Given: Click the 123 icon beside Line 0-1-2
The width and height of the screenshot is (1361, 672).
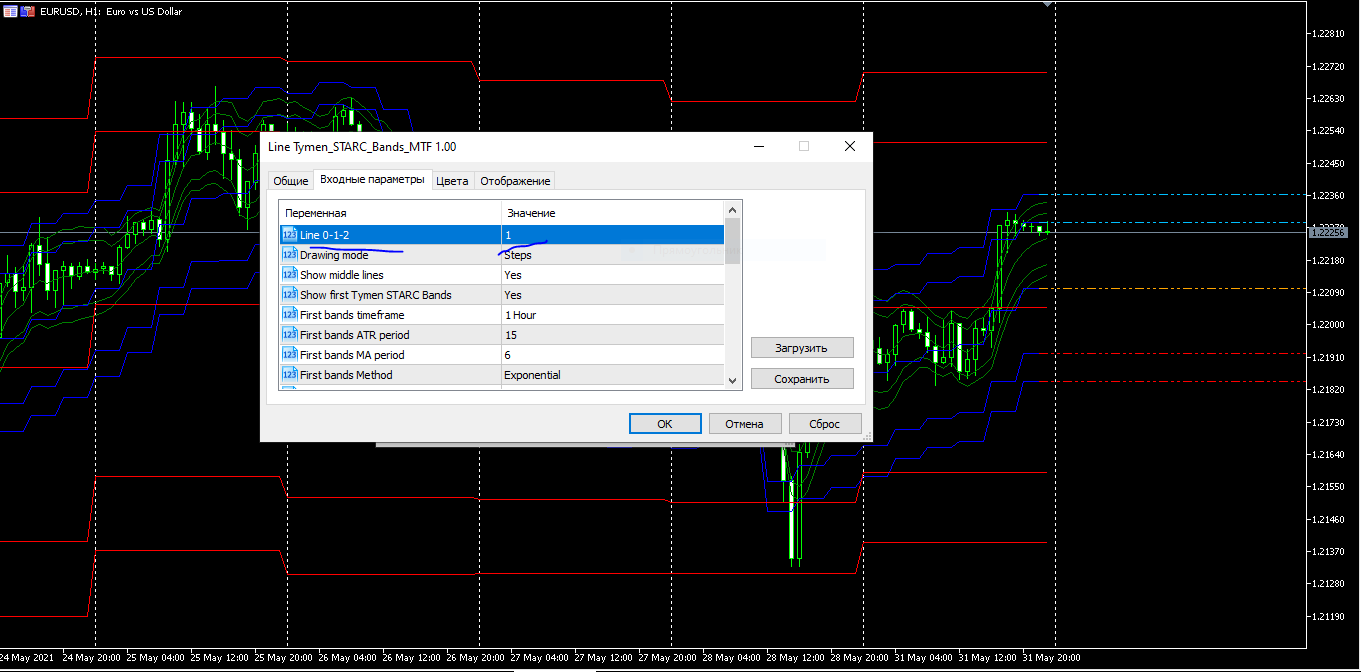Looking at the screenshot, I should point(290,234).
